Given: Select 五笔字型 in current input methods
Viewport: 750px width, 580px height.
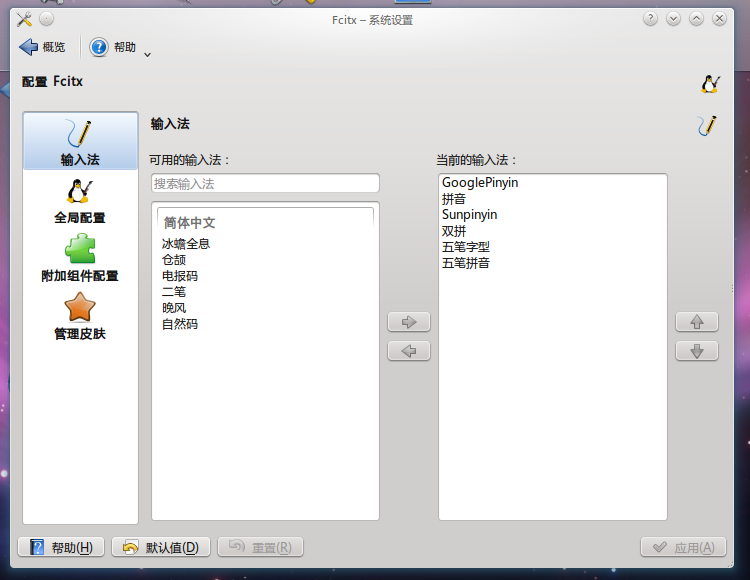Looking at the screenshot, I should 552,247.
